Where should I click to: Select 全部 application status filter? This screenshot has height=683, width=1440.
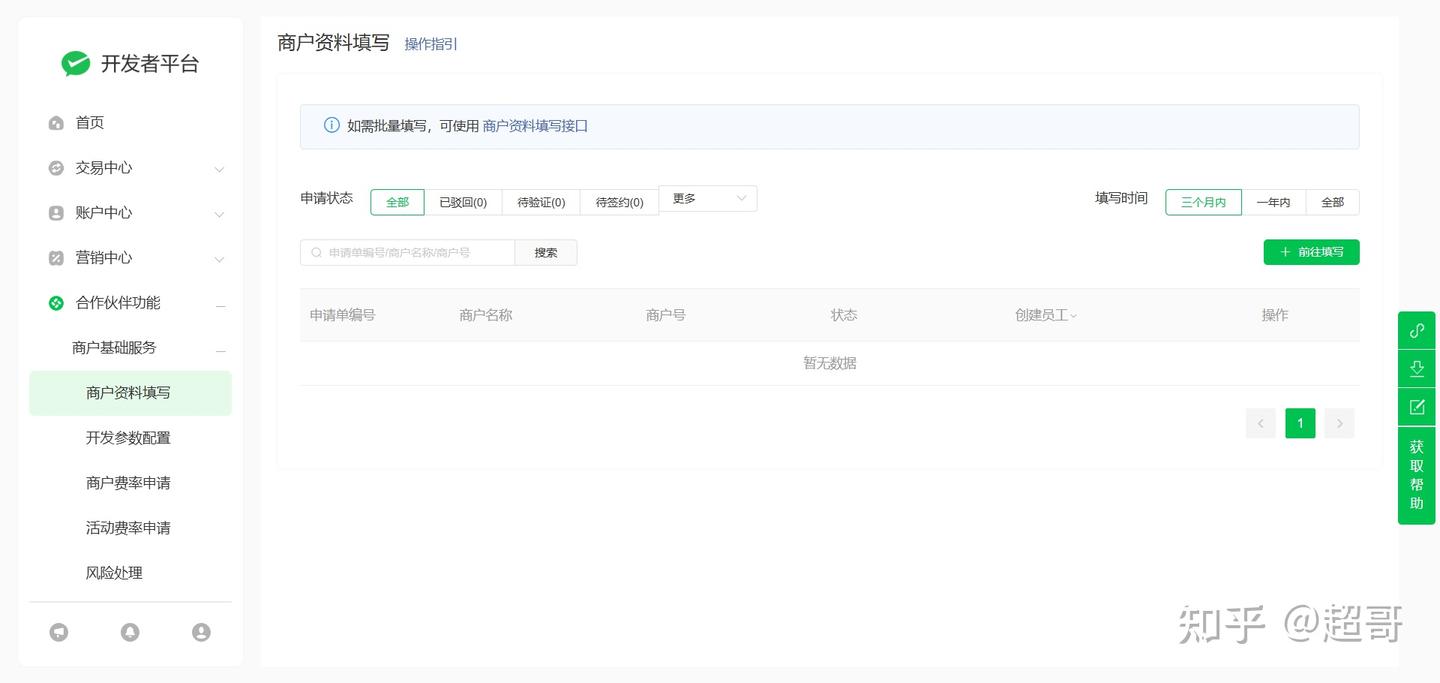(x=397, y=202)
